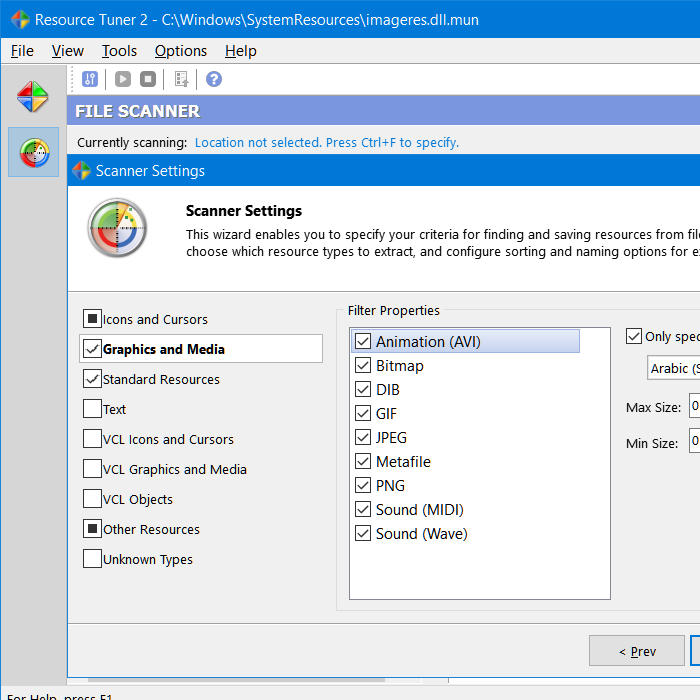Uncheck Graphics and Media category
This screenshot has height=700, width=700.
point(92,349)
